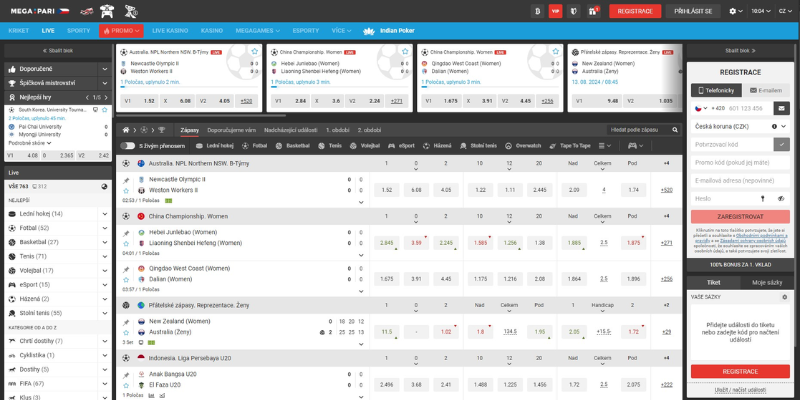Click the Promo kód input field
This screenshot has height=400, width=800.
(x=740, y=163)
